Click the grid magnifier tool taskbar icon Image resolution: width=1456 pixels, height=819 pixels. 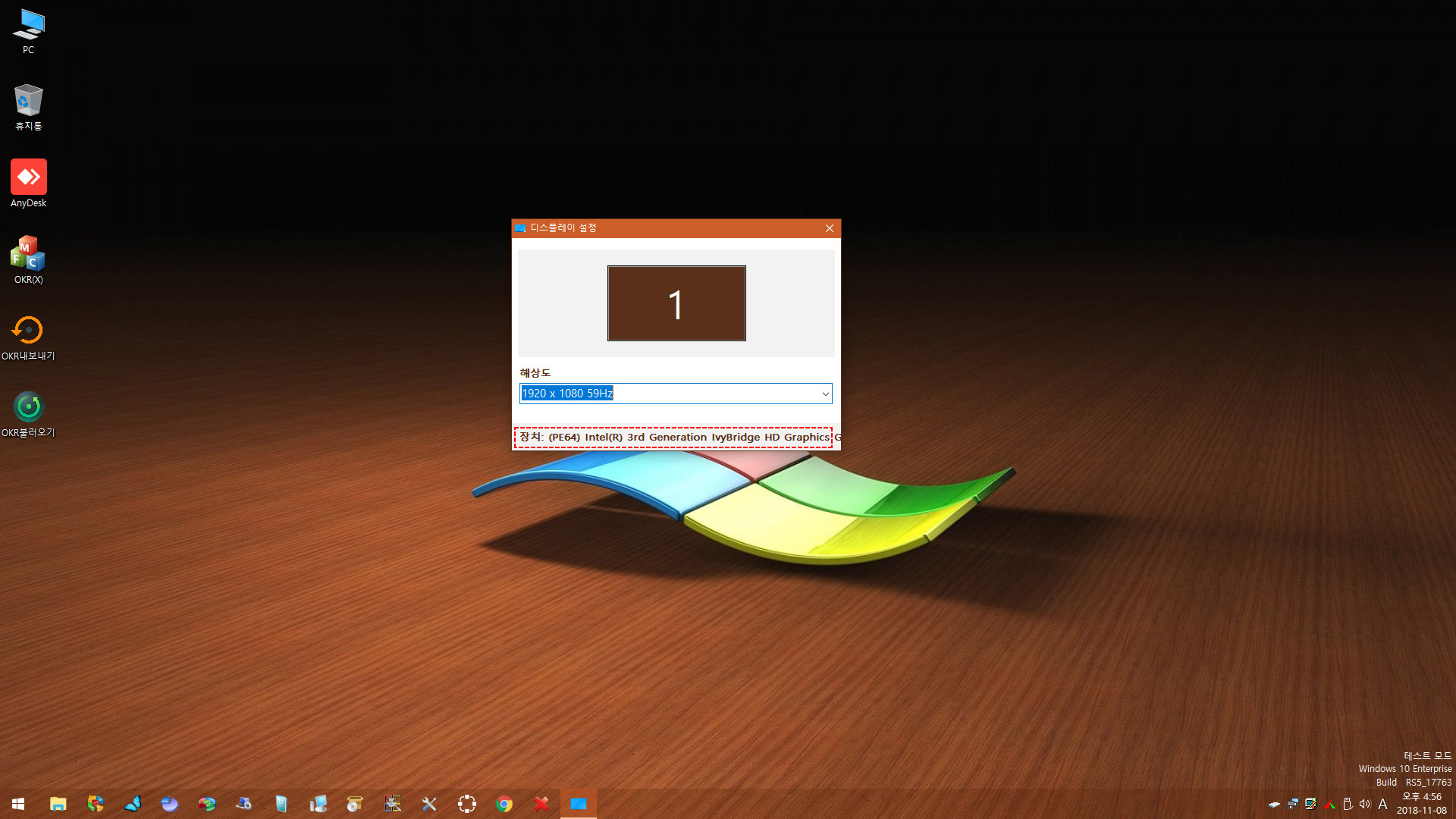[x=392, y=804]
